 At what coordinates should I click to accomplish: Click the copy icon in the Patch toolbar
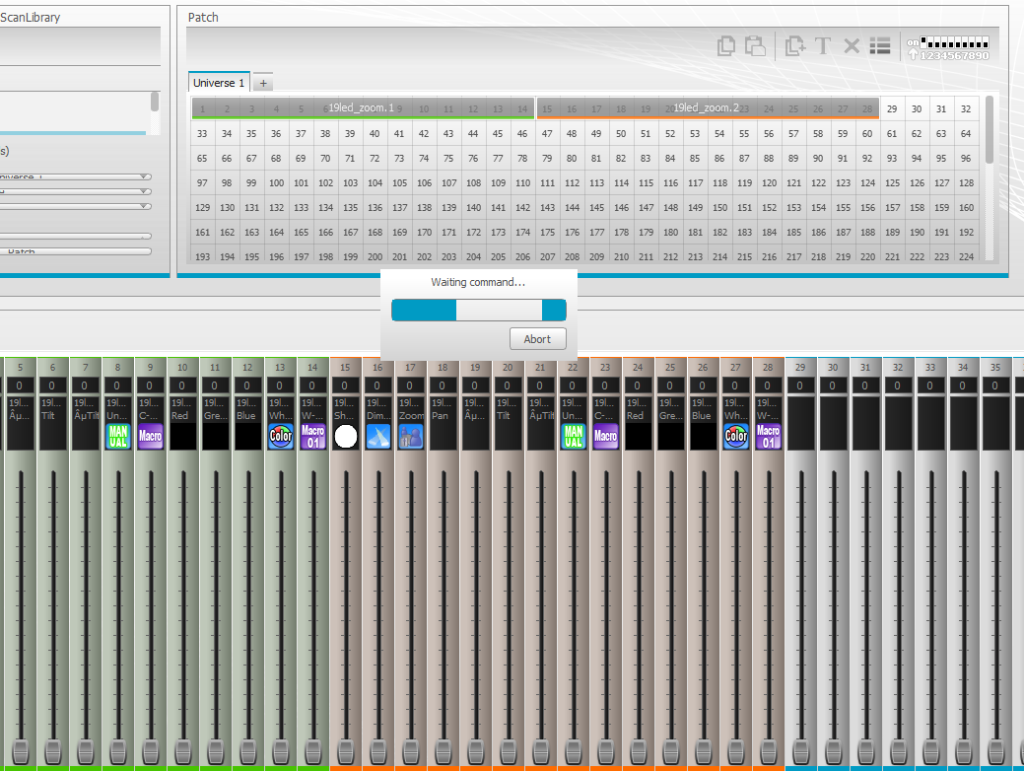tap(726, 45)
